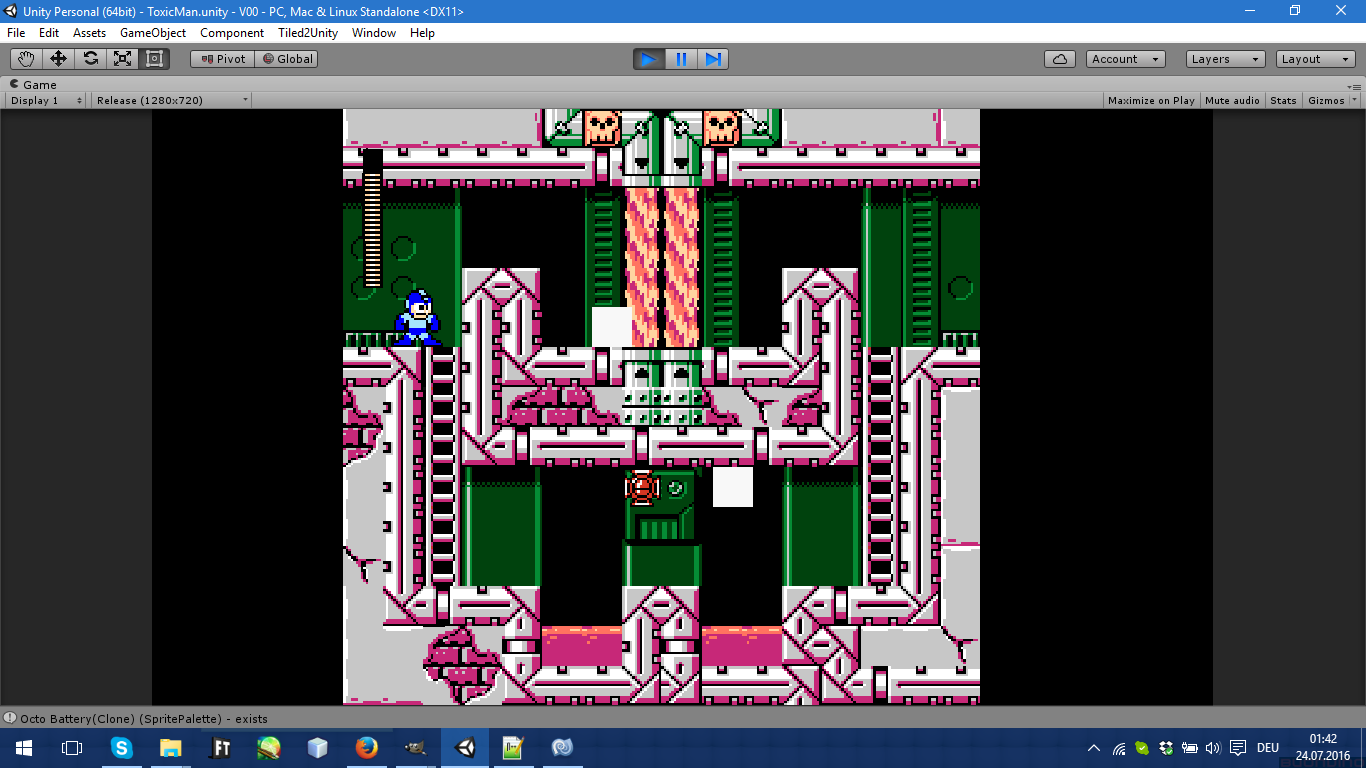This screenshot has height=768, width=1366.
Task: Select the Move tool
Action: (x=58, y=59)
